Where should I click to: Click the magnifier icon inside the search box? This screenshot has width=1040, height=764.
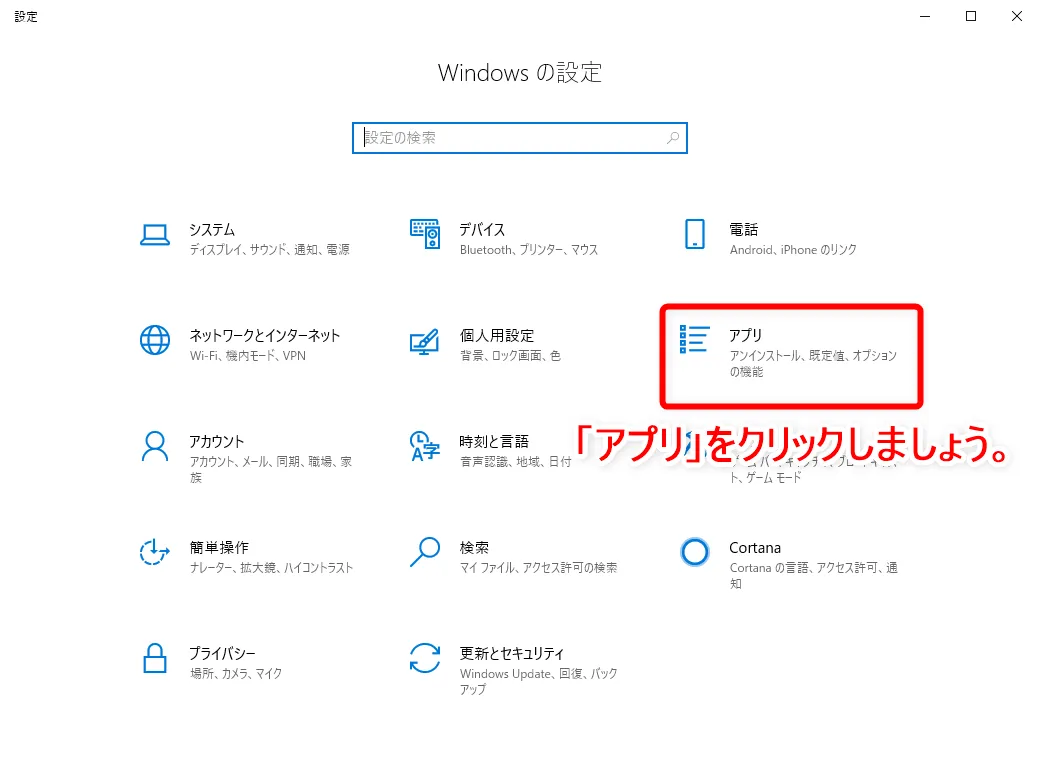[x=673, y=138]
